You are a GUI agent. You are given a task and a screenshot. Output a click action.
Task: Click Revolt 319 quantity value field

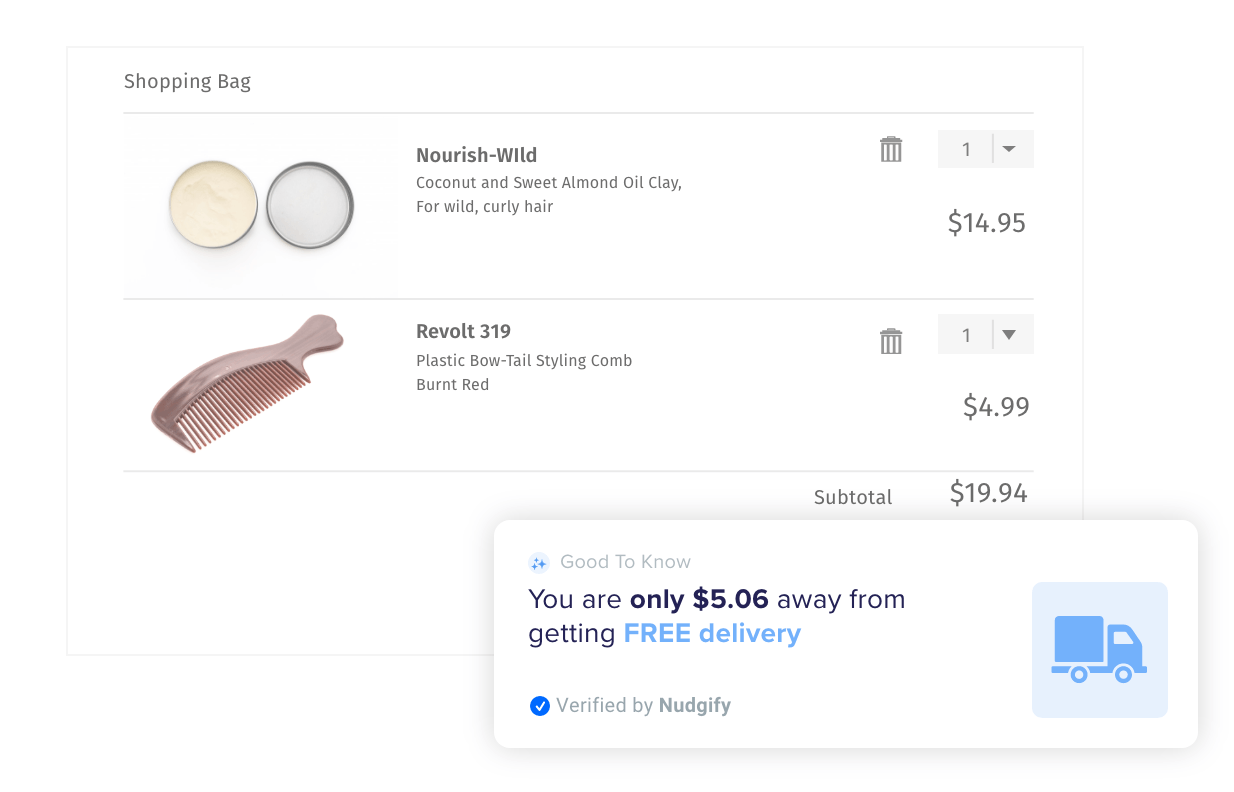click(966, 335)
